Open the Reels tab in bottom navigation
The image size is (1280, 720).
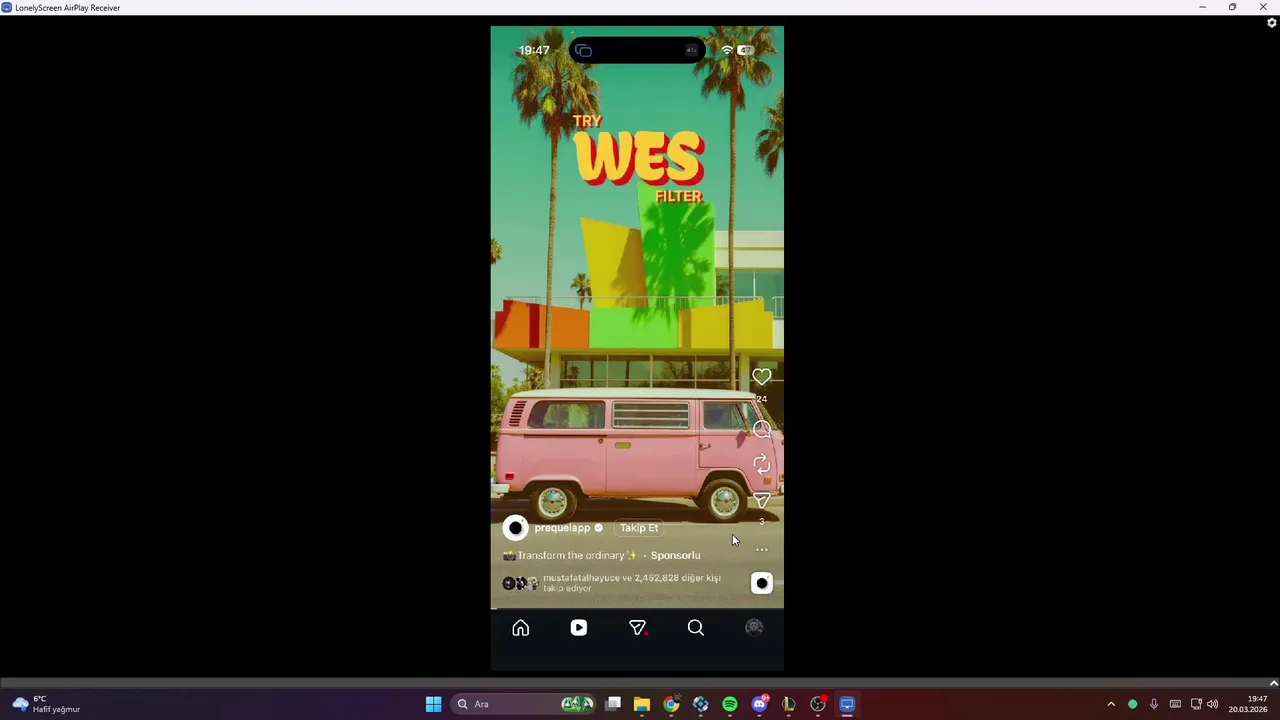tap(579, 628)
